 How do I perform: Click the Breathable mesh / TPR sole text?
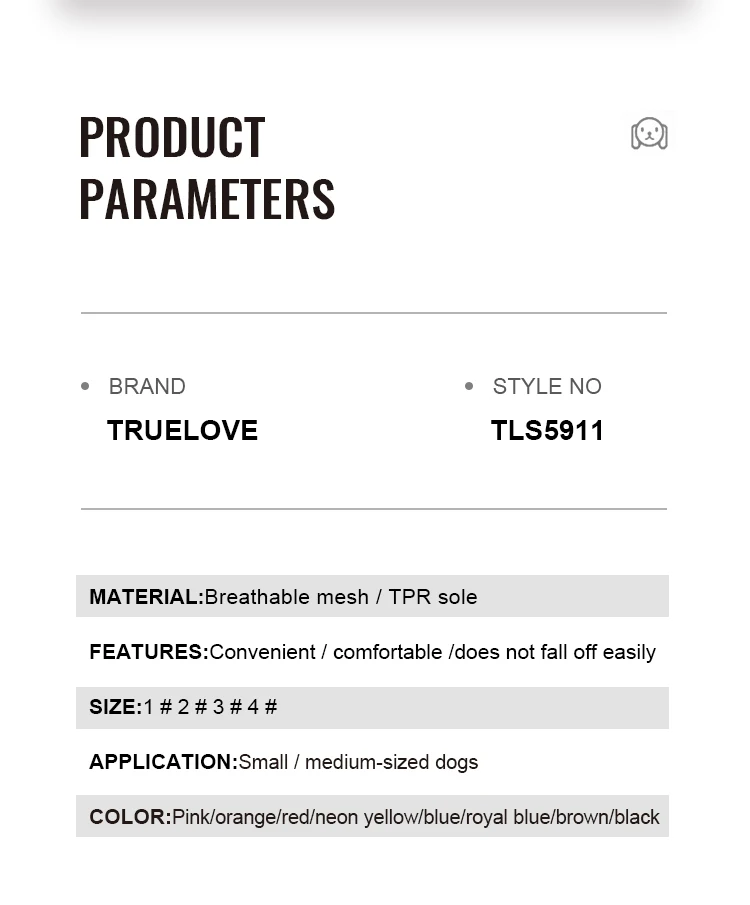(x=341, y=597)
